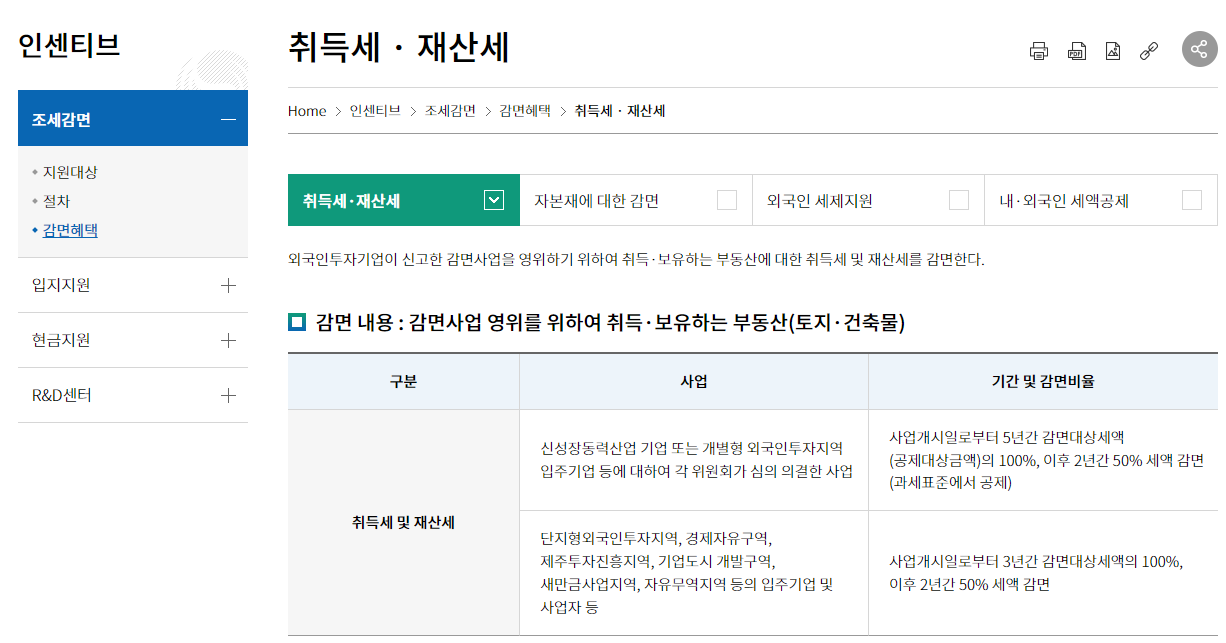The width and height of the screenshot is (1226, 643).
Task: Expand the 현금지원 section plus icon
Action: pyautogui.click(x=228, y=340)
